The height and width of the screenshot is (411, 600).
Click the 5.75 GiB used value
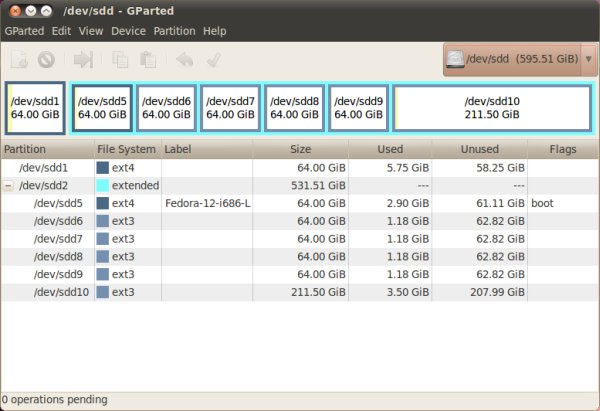[x=408, y=168]
